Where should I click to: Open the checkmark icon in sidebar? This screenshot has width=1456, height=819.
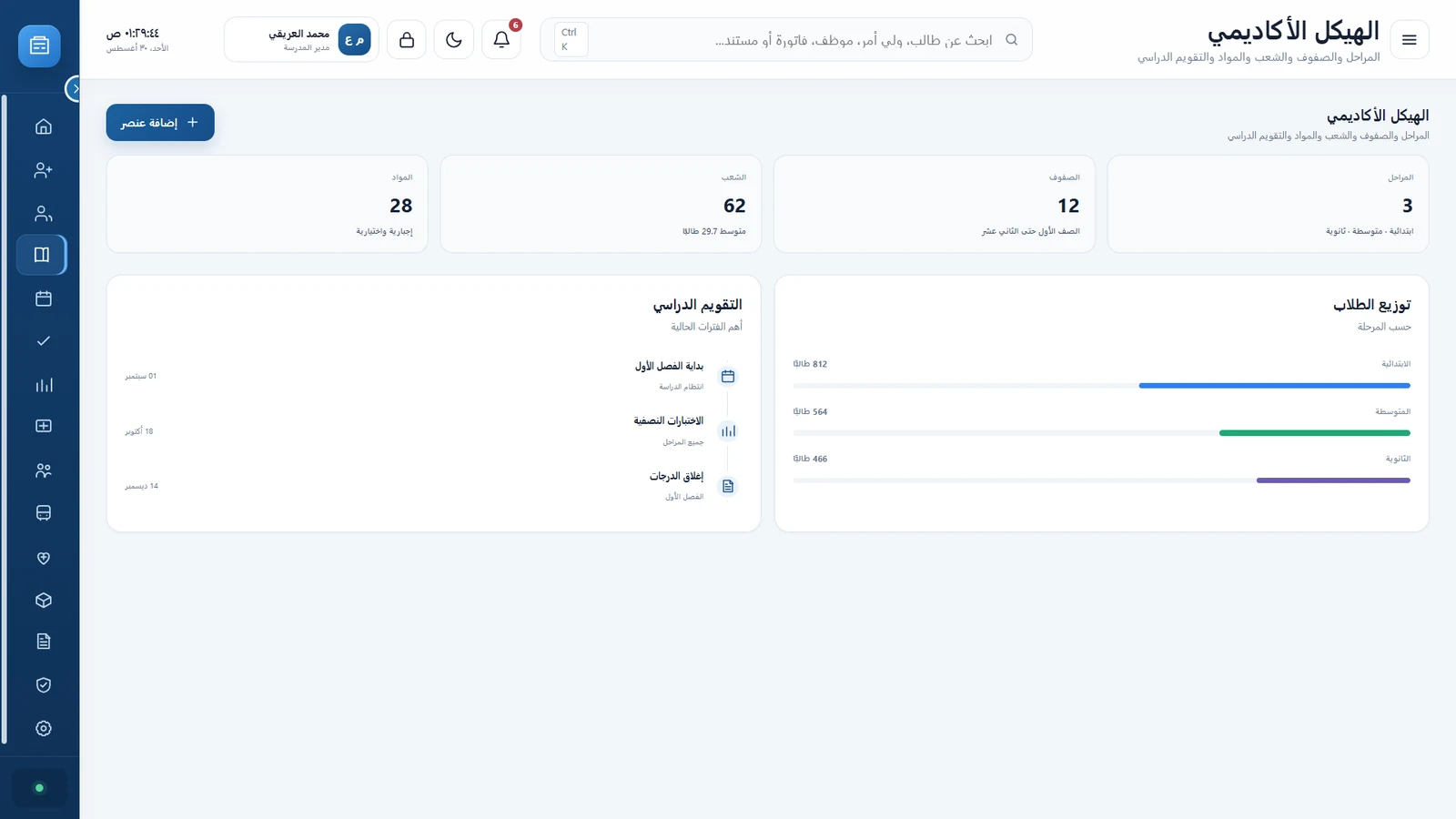43,341
